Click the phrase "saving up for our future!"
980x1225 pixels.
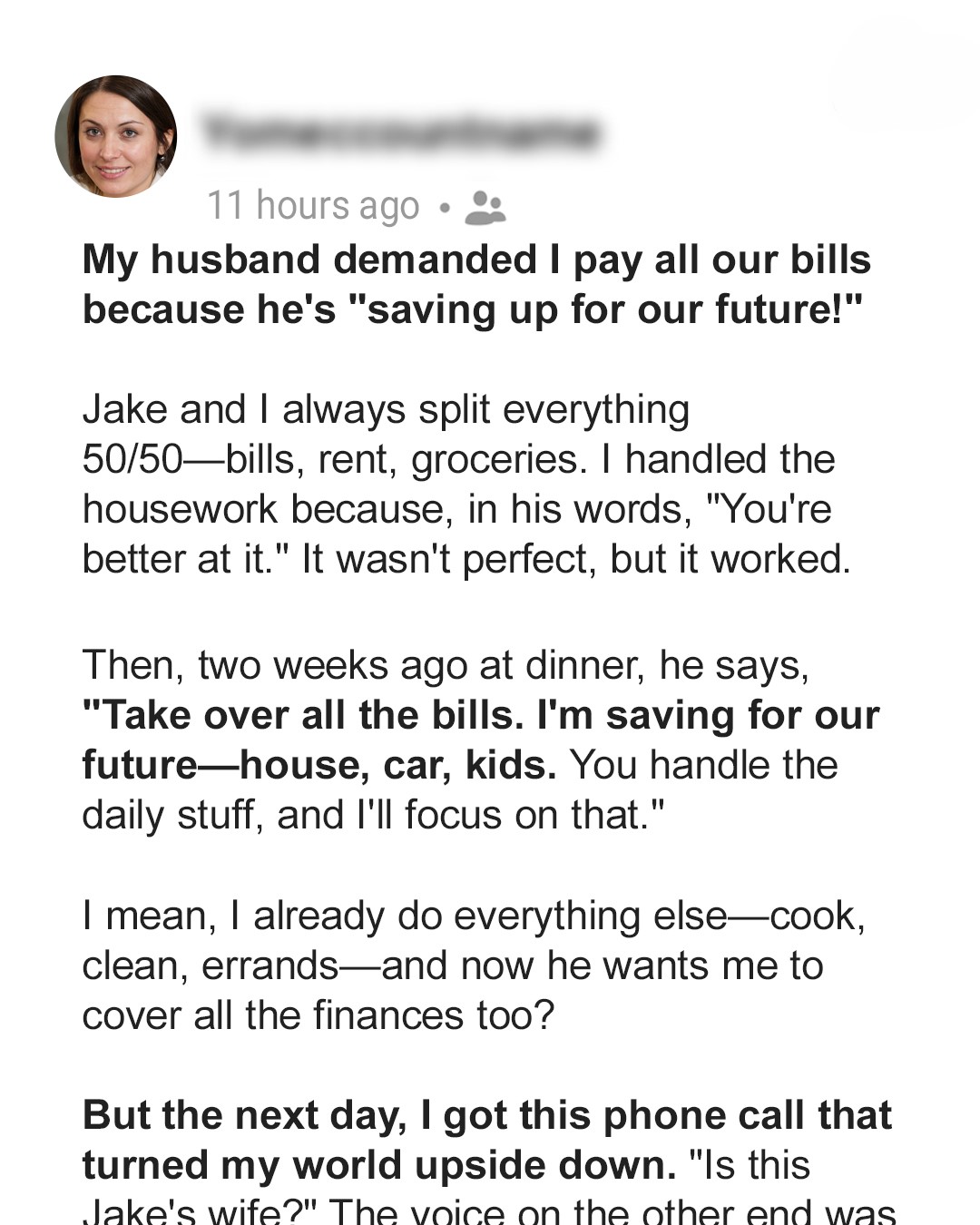pos(604,309)
